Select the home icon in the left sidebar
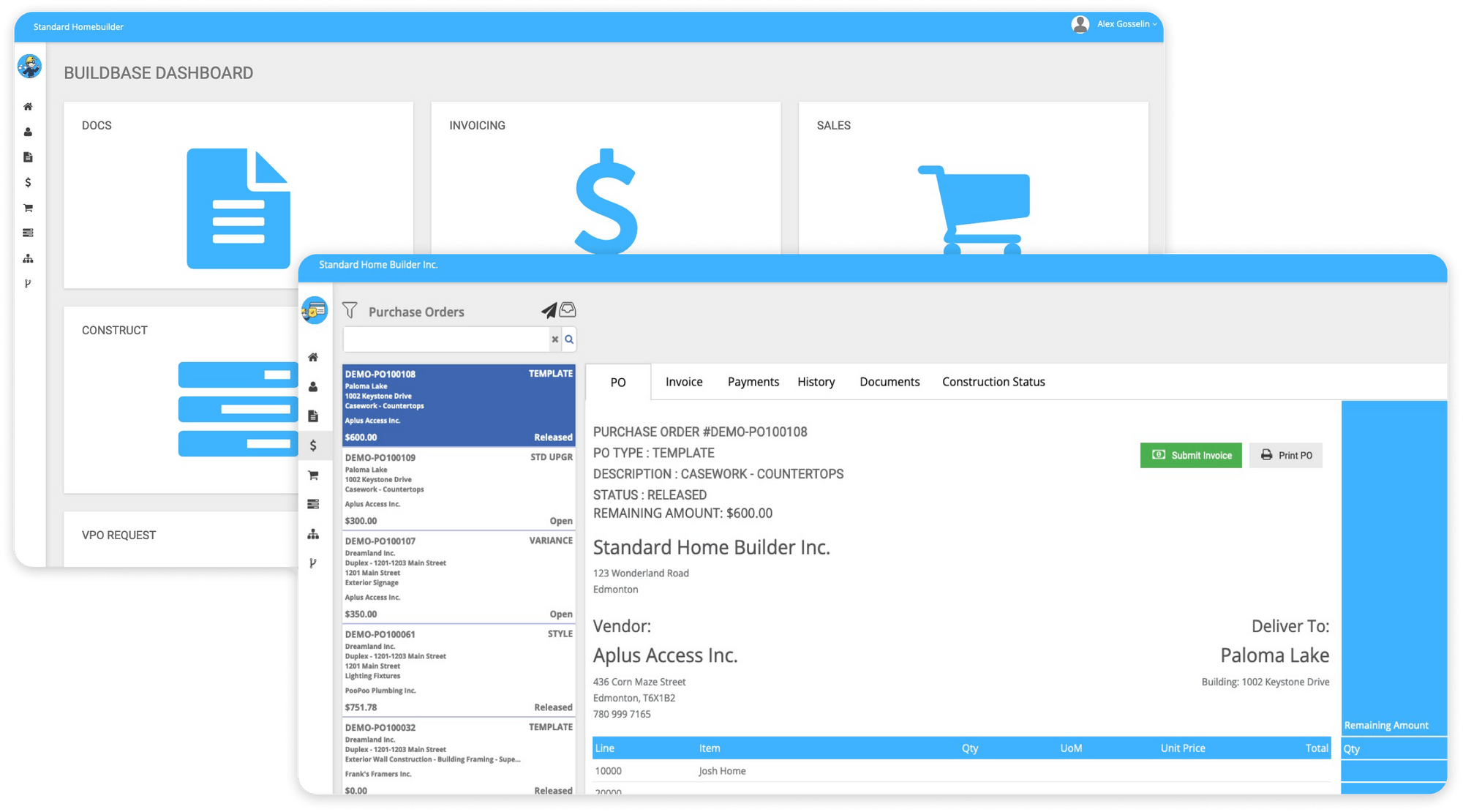 pyautogui.click(x=314, y=358)
